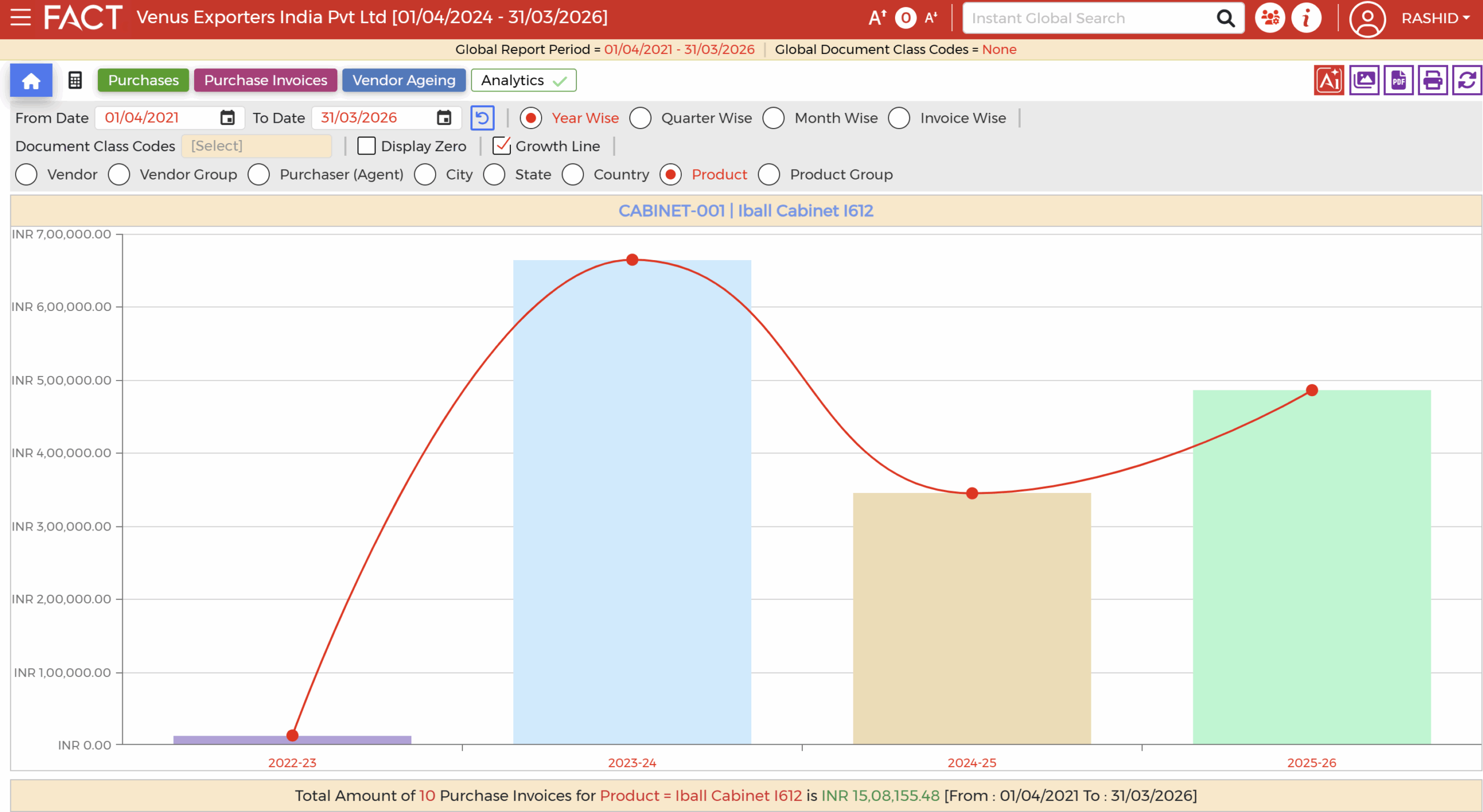Click the purple 2022-23 bar

click(292, 740)
